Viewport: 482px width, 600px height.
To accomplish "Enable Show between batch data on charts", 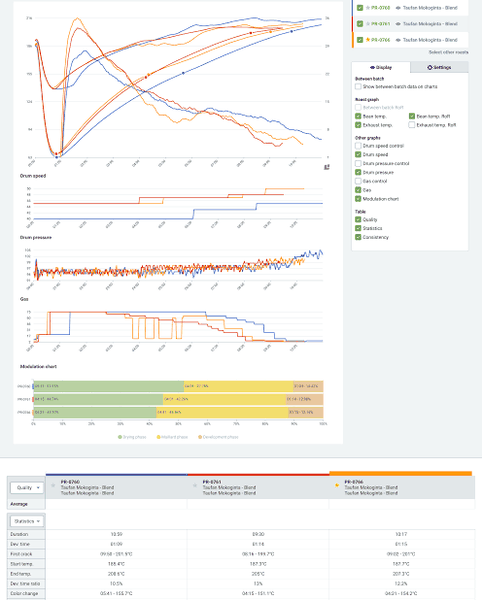I will click(x=358, y=86).
